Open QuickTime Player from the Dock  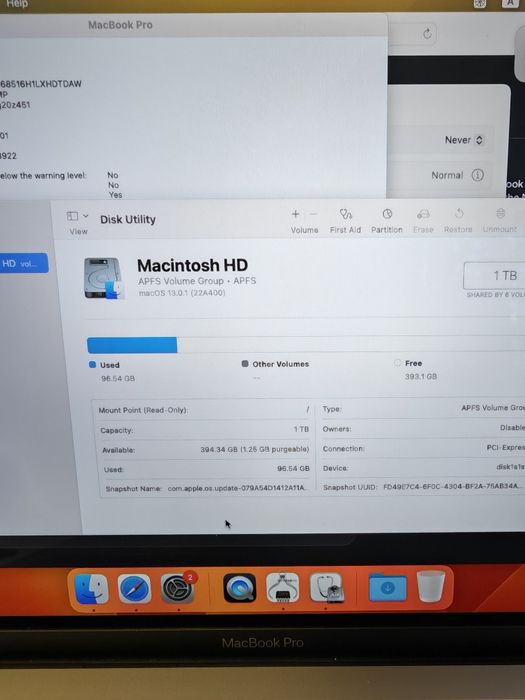pyautogui.click(x=239, y=588)
